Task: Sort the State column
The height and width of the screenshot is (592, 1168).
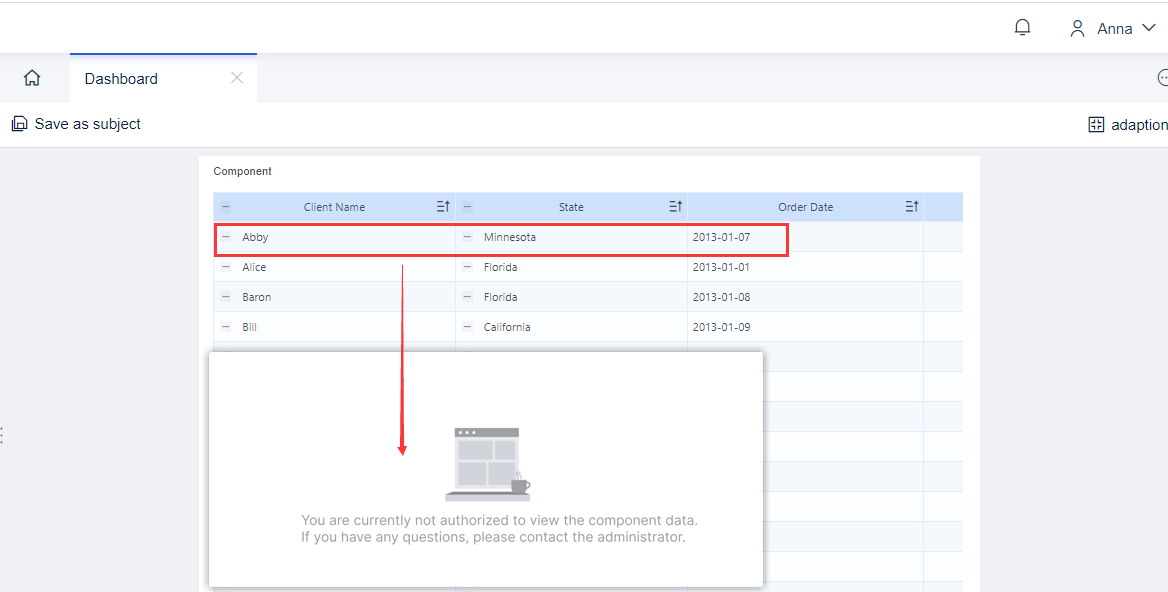Action: click(675, 206)
